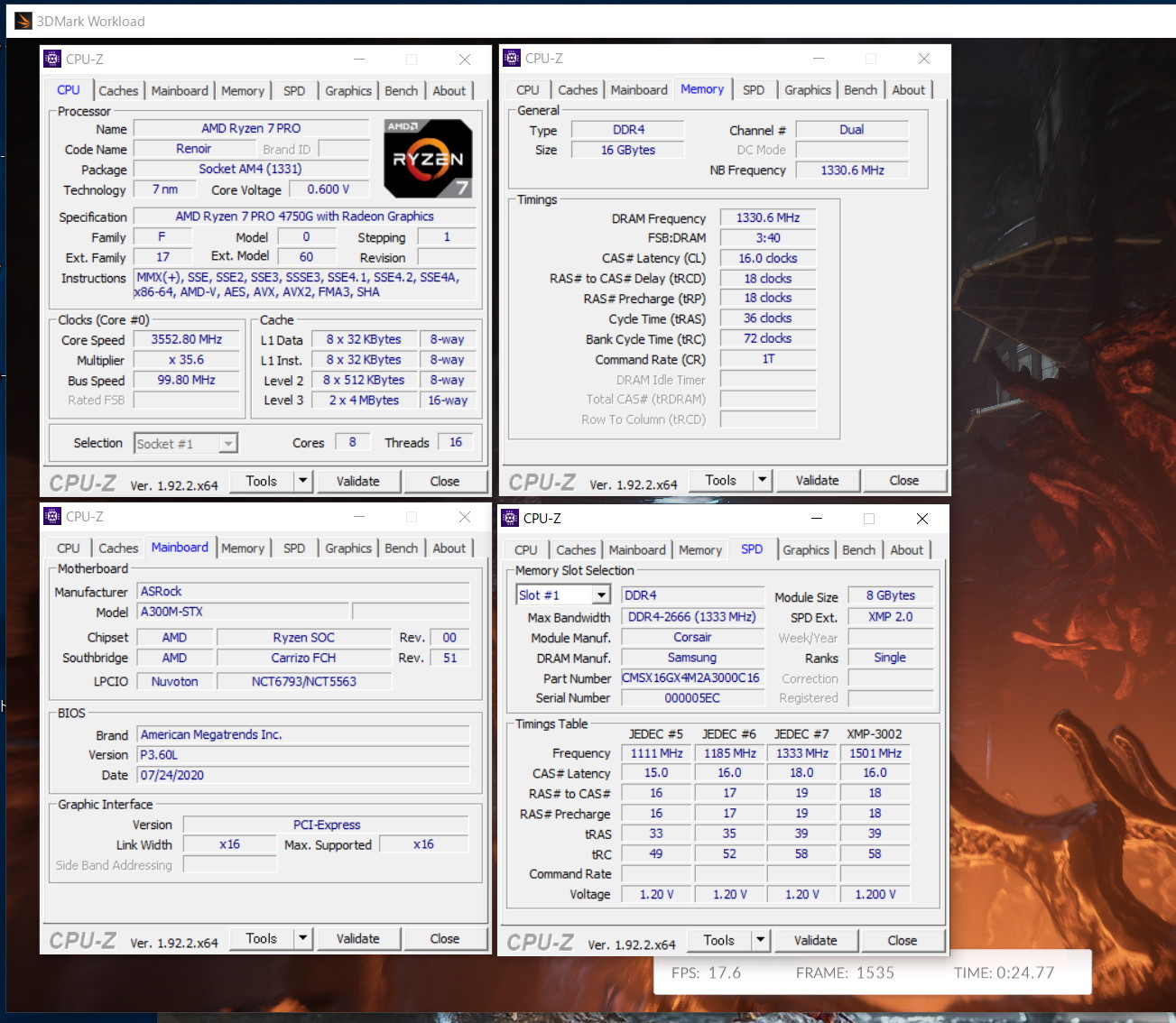The width and height of the screenshot is (1176, 1023).
Task: Open the Tools dropdown arrow in the SPD window
Action: (761, 940)
